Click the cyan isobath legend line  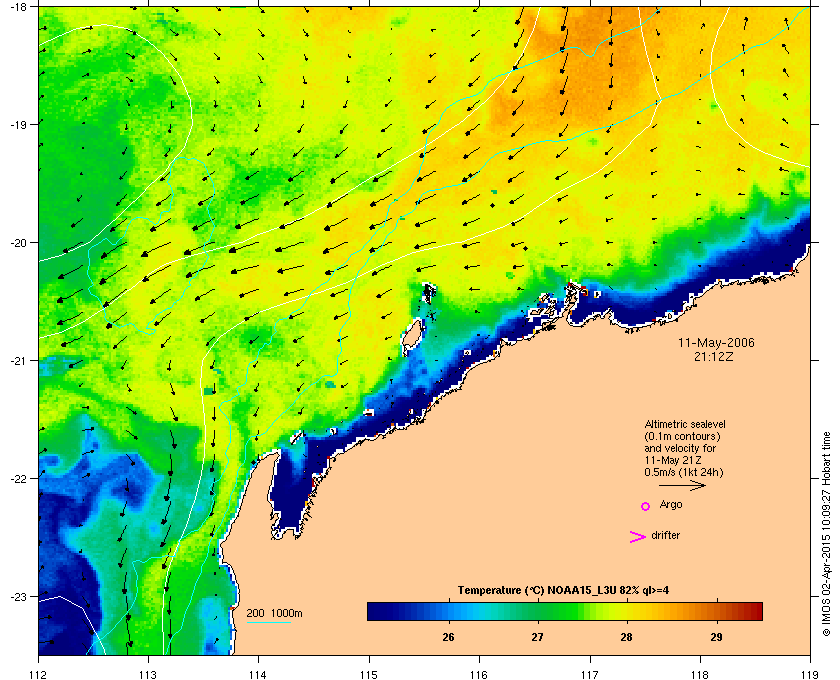tap(268, 622)
